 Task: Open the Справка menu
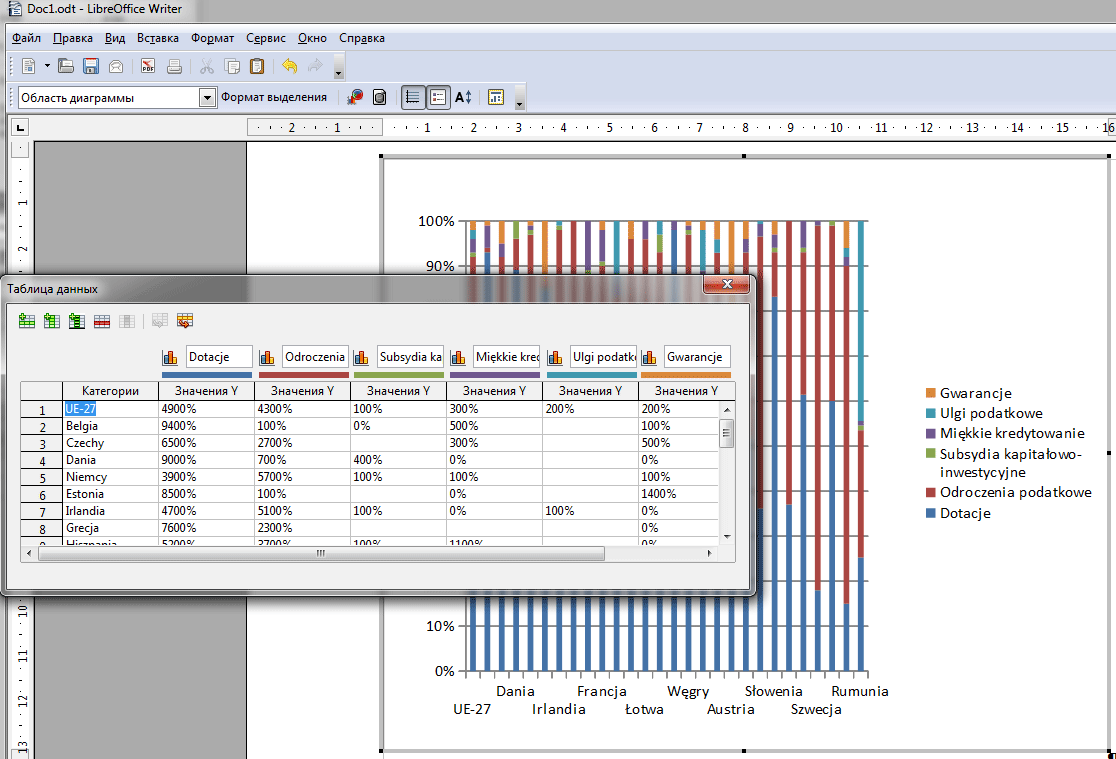(362, 38)
